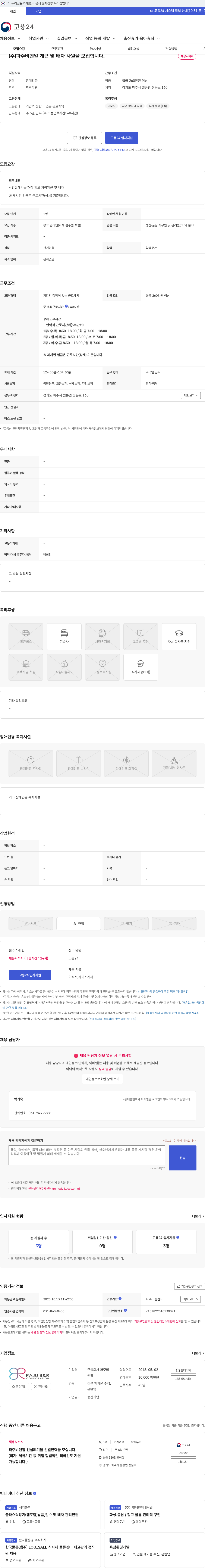Click 더보기 next to 기업정보

coord(198,1353)
